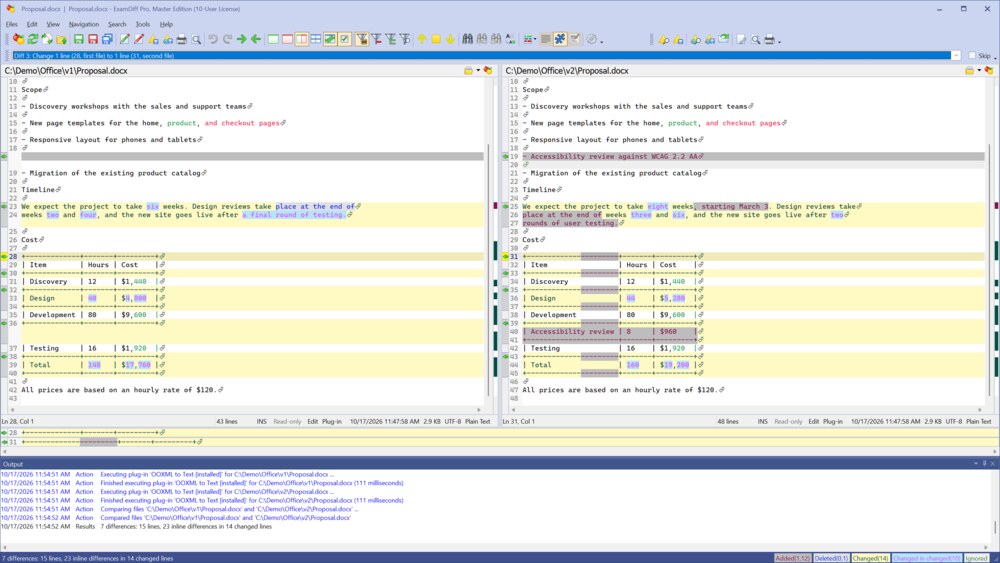Toggle the green highlighted compare-option icon

point(330,40)
